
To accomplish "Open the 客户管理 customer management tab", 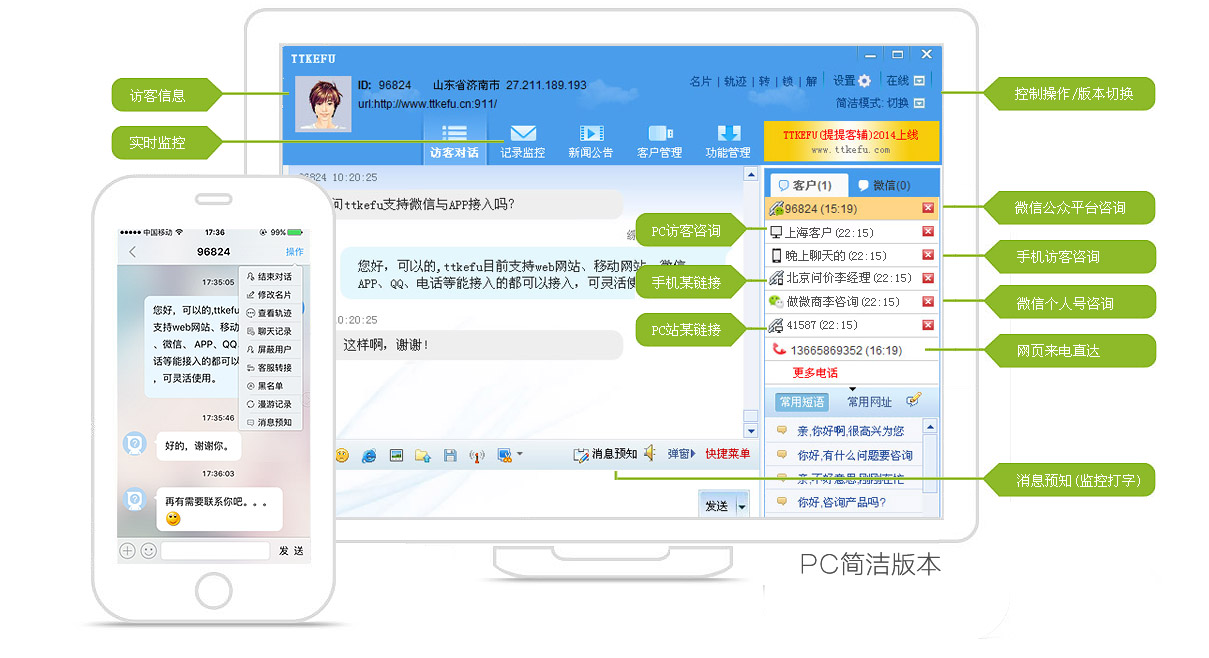I will pyautogui.click(x=659, y=142).
